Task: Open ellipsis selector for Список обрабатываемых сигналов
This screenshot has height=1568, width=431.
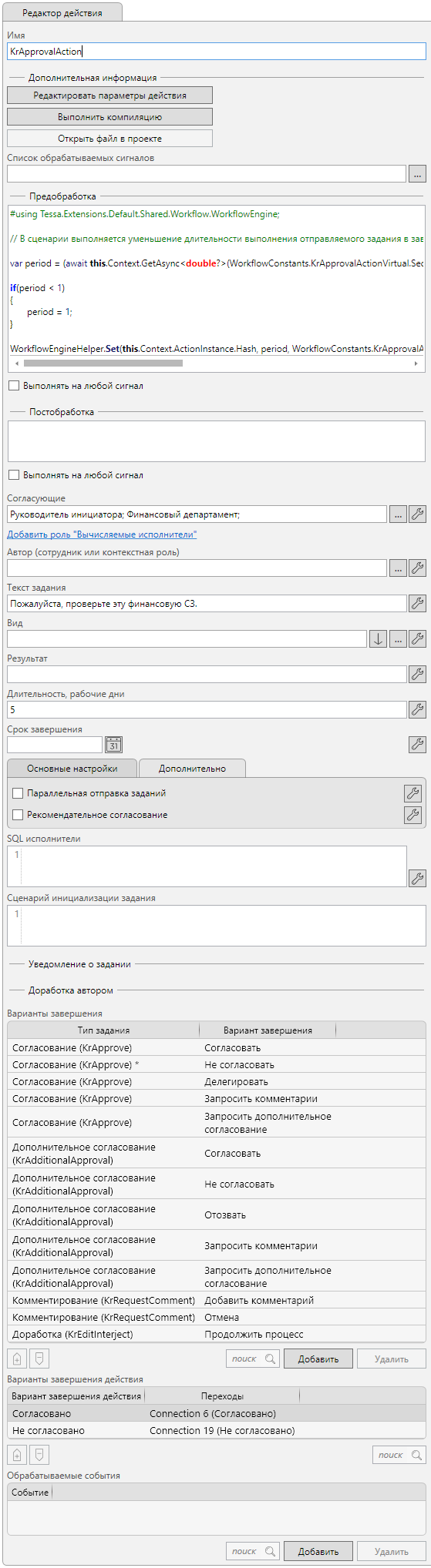Action: pyautogui.click(x=417, y=174)
